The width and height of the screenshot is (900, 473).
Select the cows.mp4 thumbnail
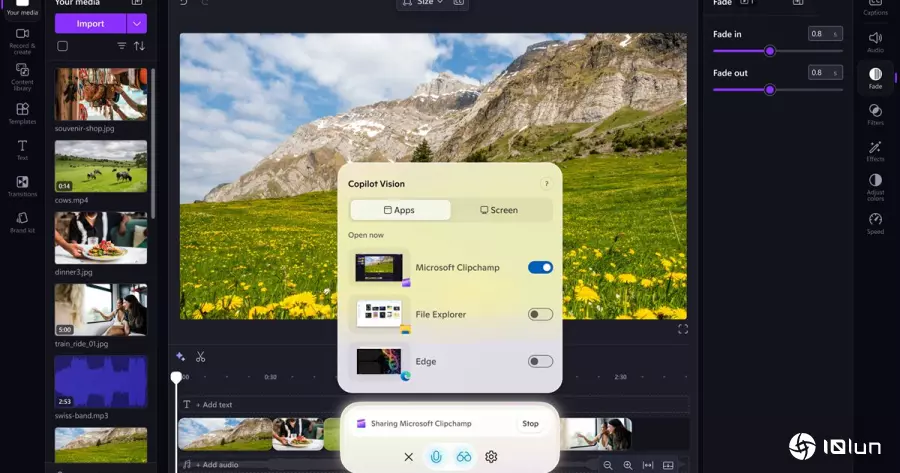pos(101,166)
